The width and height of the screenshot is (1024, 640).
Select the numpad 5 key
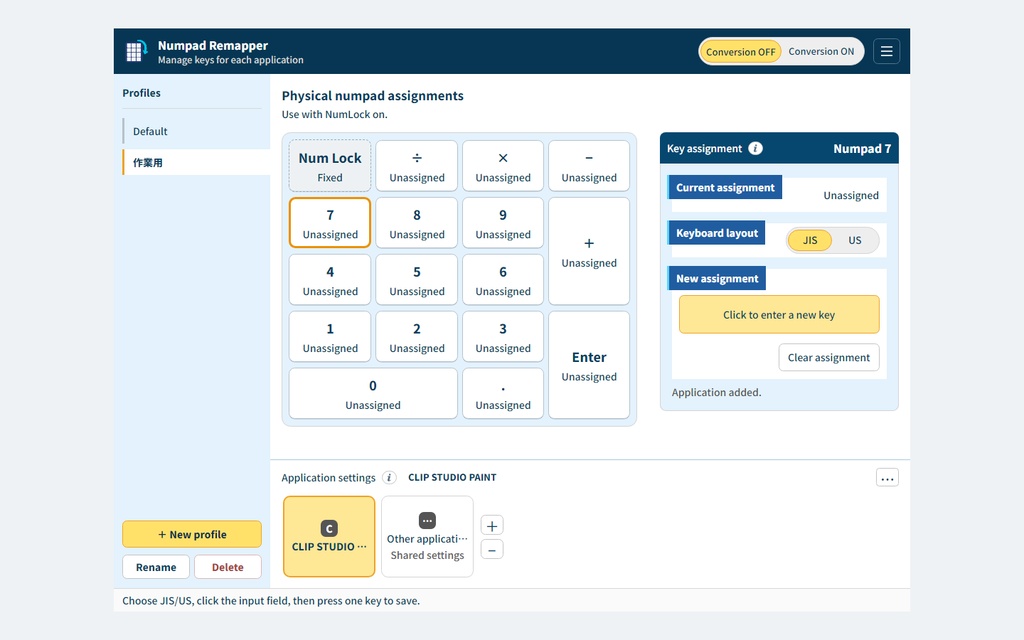point(417,280)
